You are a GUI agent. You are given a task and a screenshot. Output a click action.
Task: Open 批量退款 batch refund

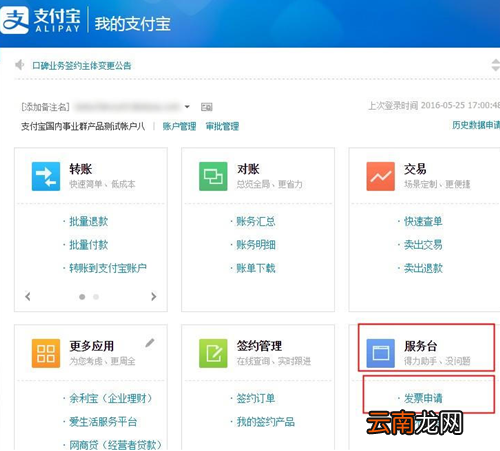[x=89, y=221]
